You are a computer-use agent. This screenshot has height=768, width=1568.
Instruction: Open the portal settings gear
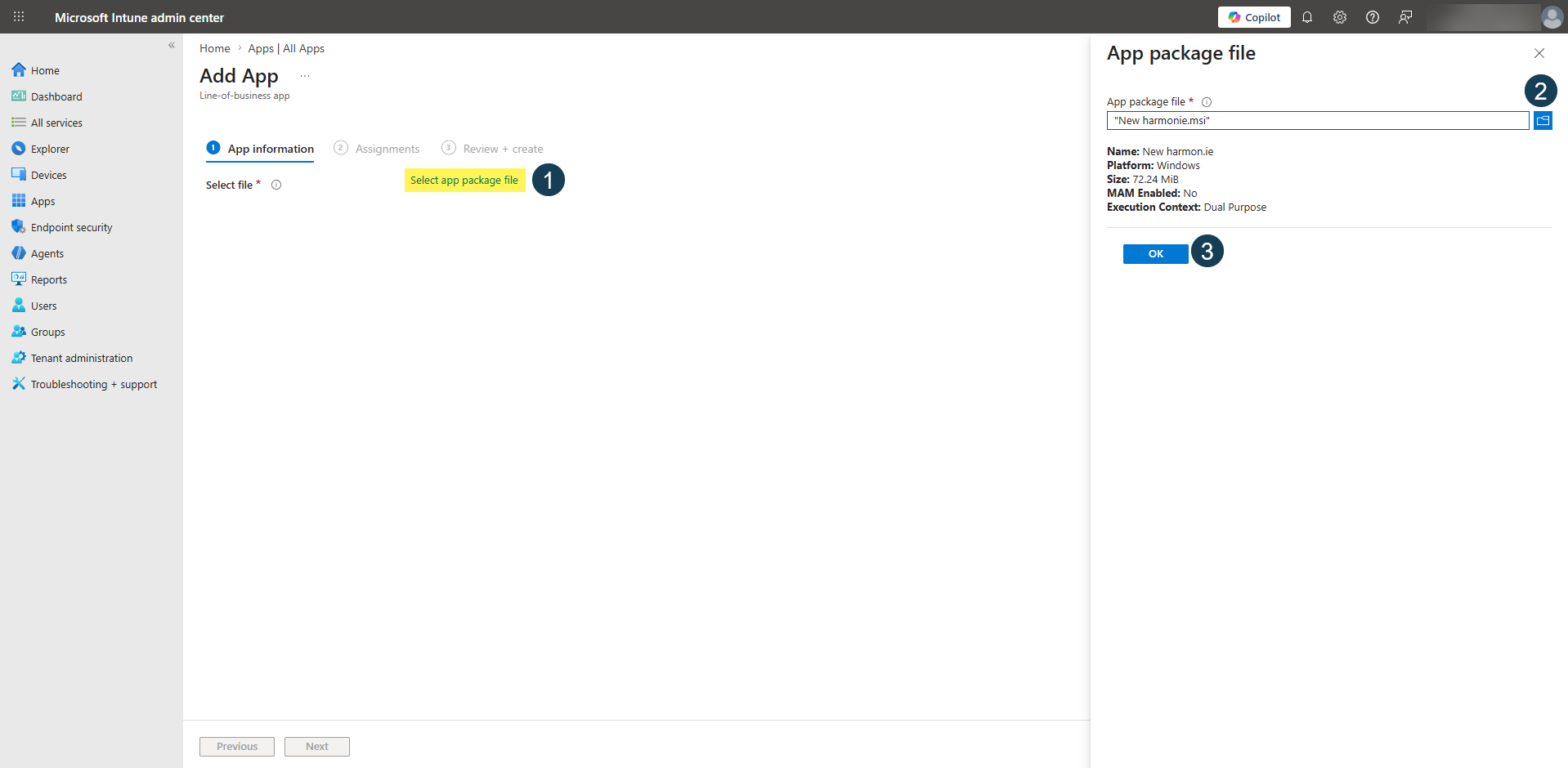1339,16
